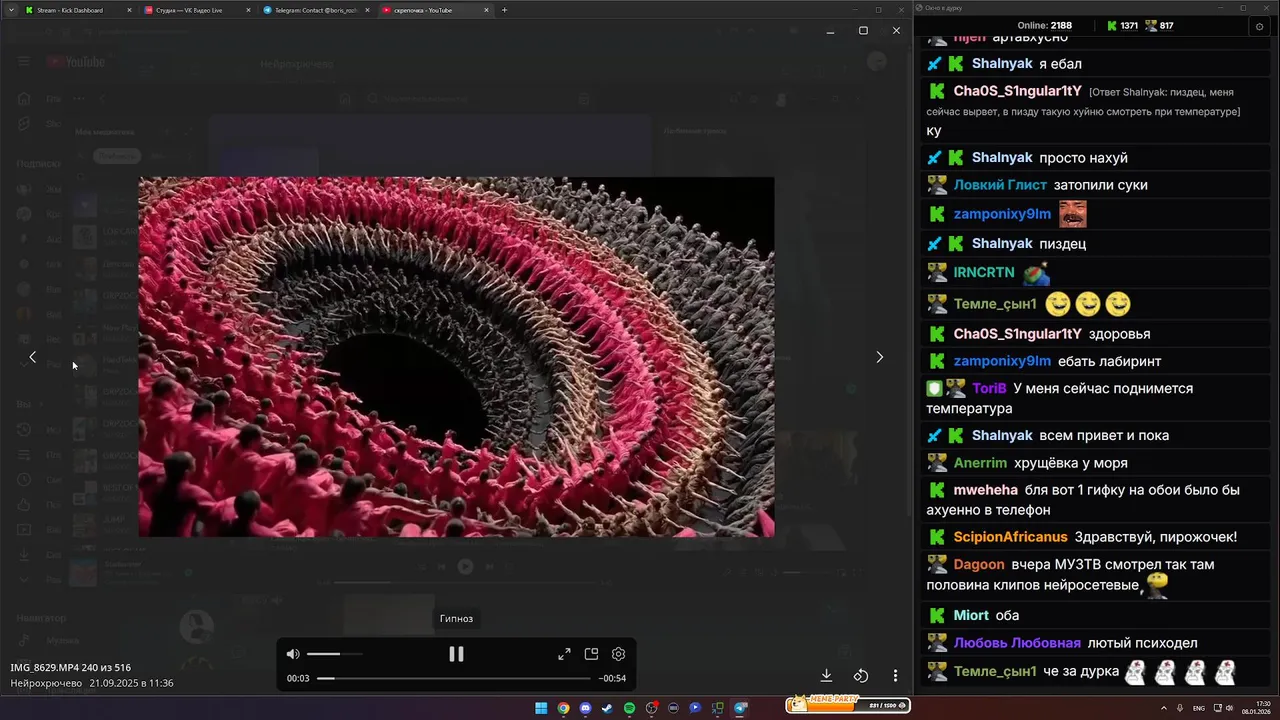Click the emote next to IRNCRTN
Viewport: 1280px width, 720px height.
click(x=1036, y=272)
